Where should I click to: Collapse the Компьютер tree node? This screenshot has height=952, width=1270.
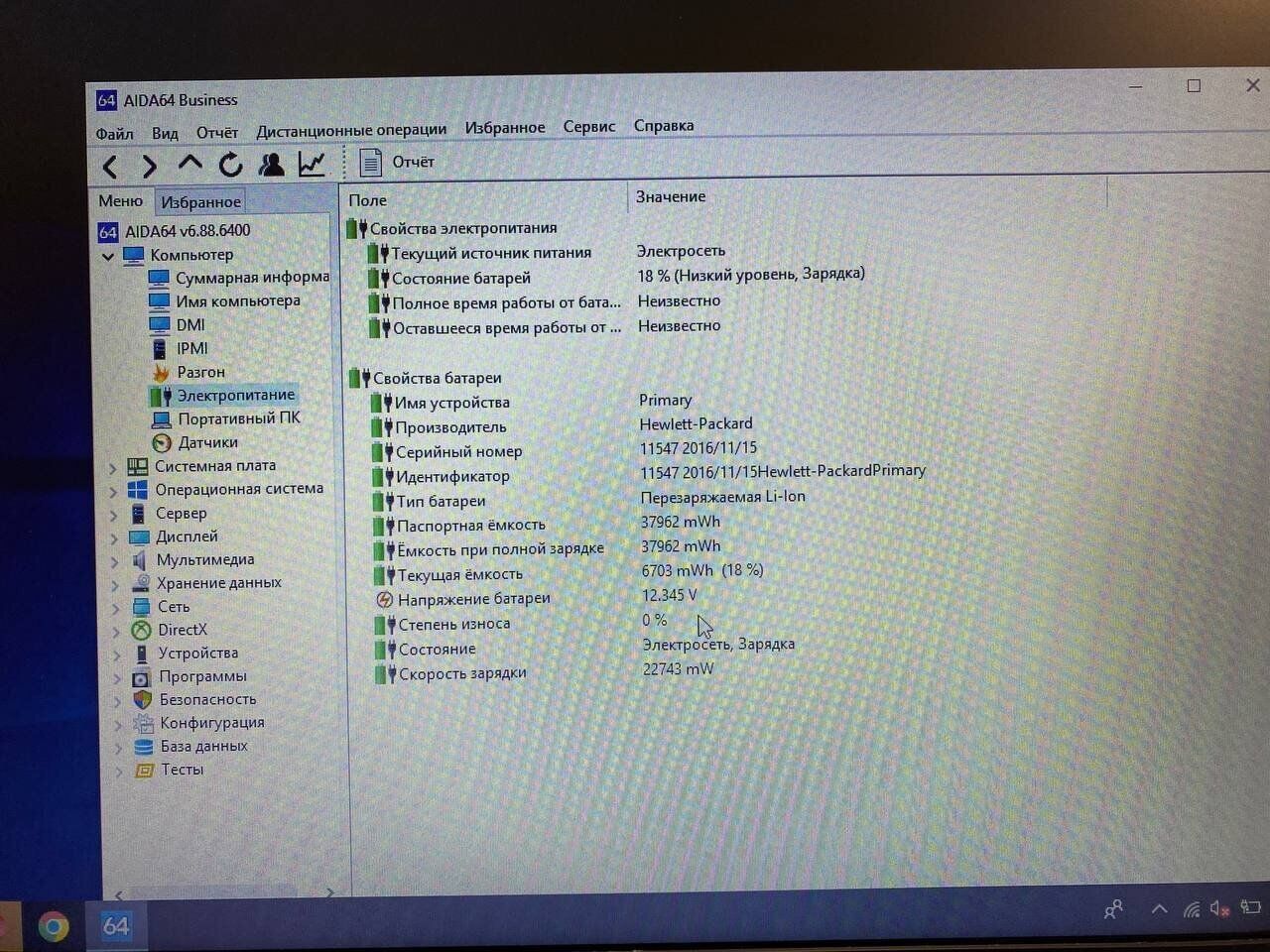click(x=108, y=256)
